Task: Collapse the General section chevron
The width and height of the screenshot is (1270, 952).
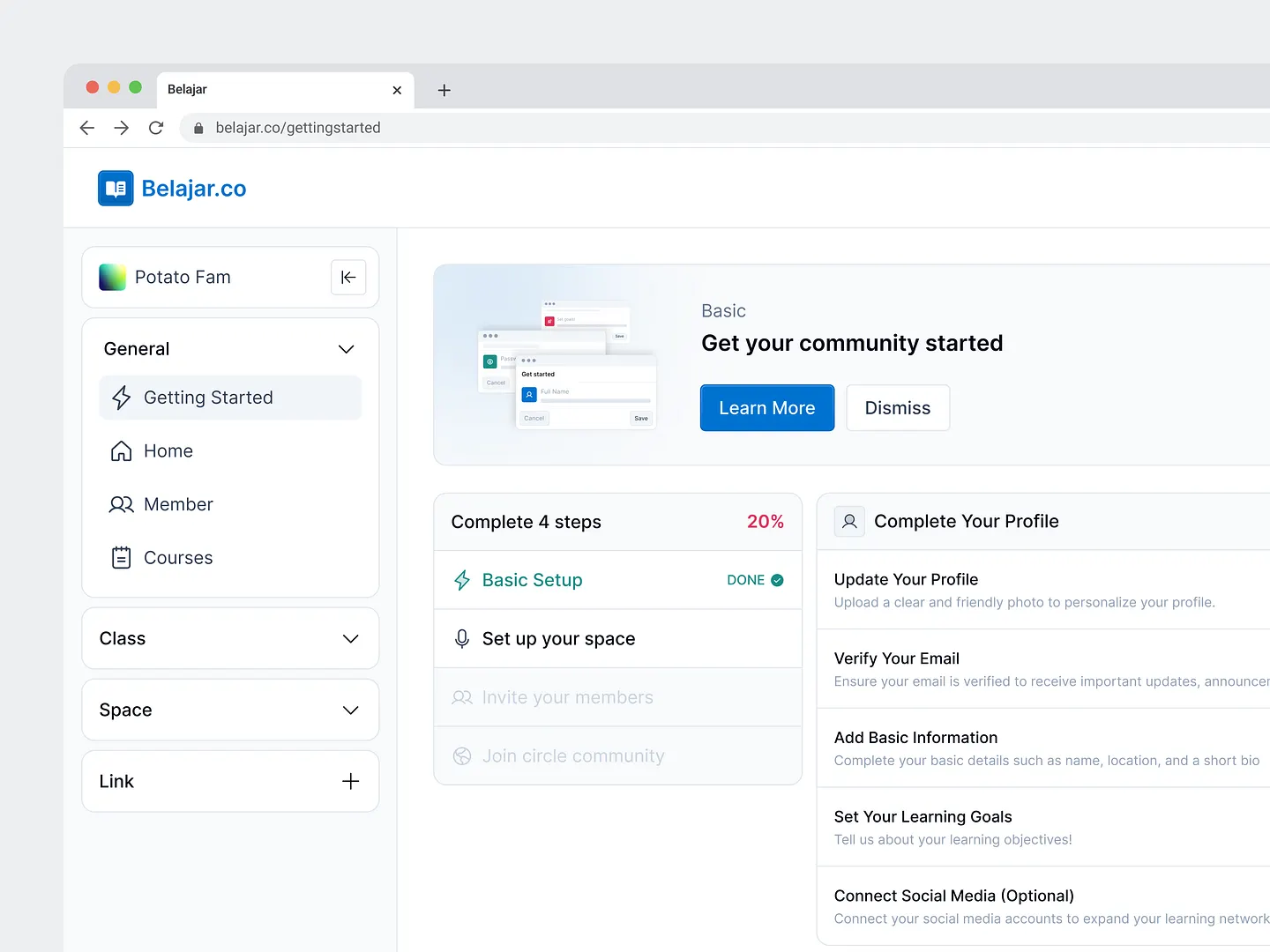Action: (347, 349)
